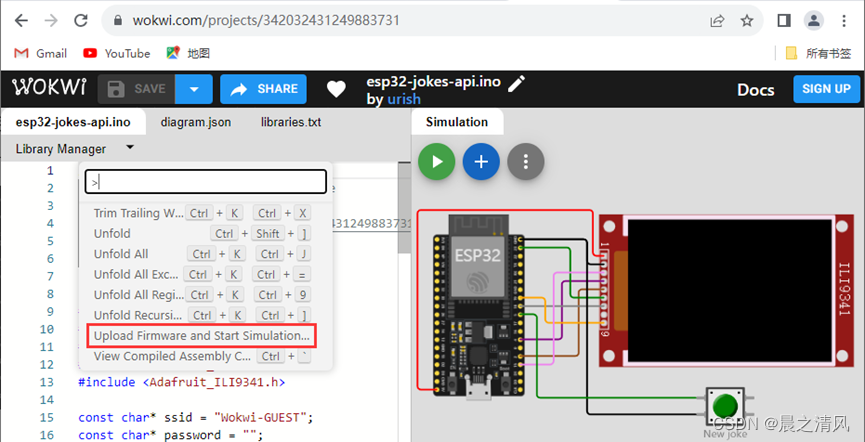Edit project name with the pencil icon
Image resolution: width=865 pixels, height=442 pixels.
tap(516, 83)
